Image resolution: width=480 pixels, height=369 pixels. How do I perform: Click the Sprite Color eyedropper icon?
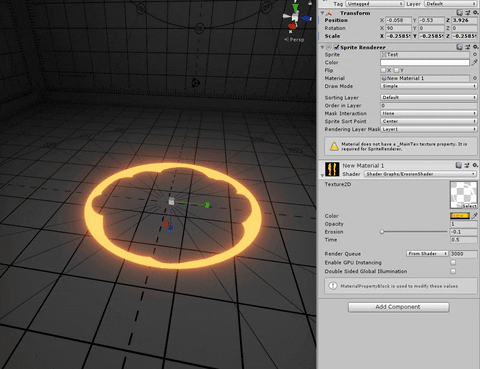[x=475, y=62]
